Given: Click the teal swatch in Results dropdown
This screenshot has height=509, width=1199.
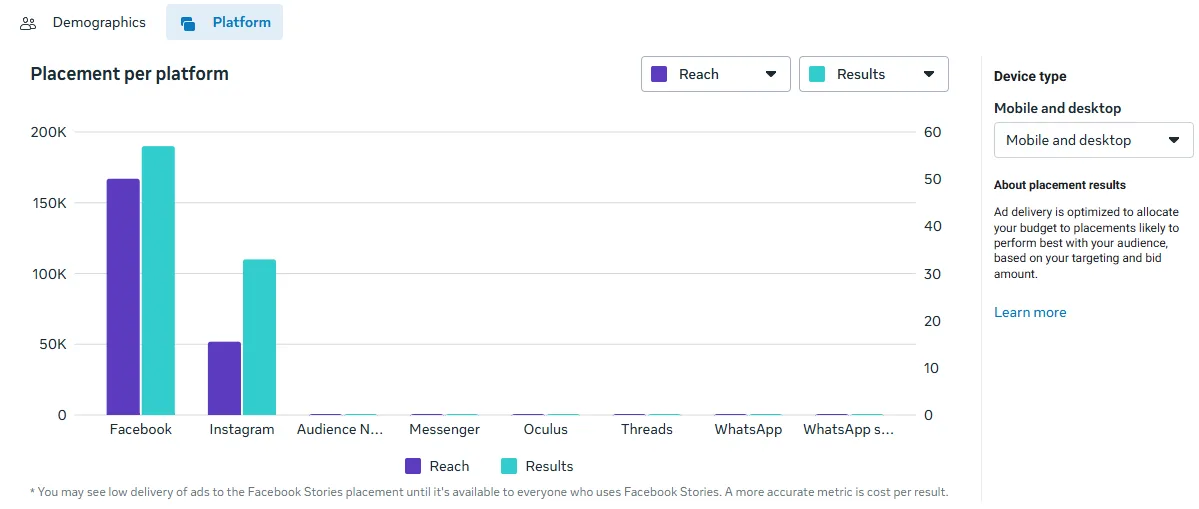Looking at the screenshot, I should [x=817, y=74].
